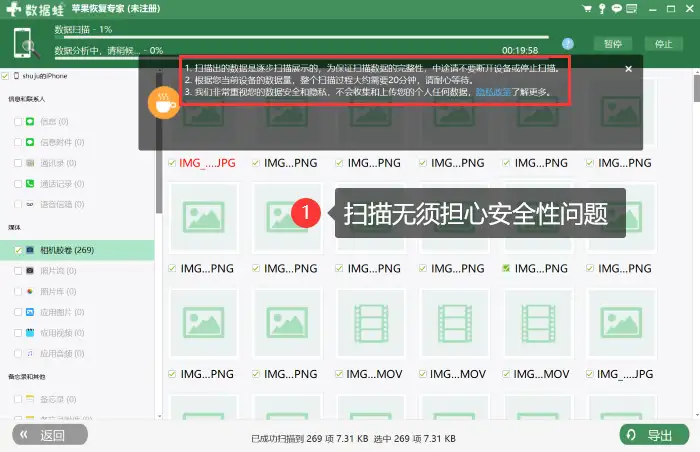700x452 pixels.
Task: Select the 相机胶卷 (269) category
Action: point(77,250)
